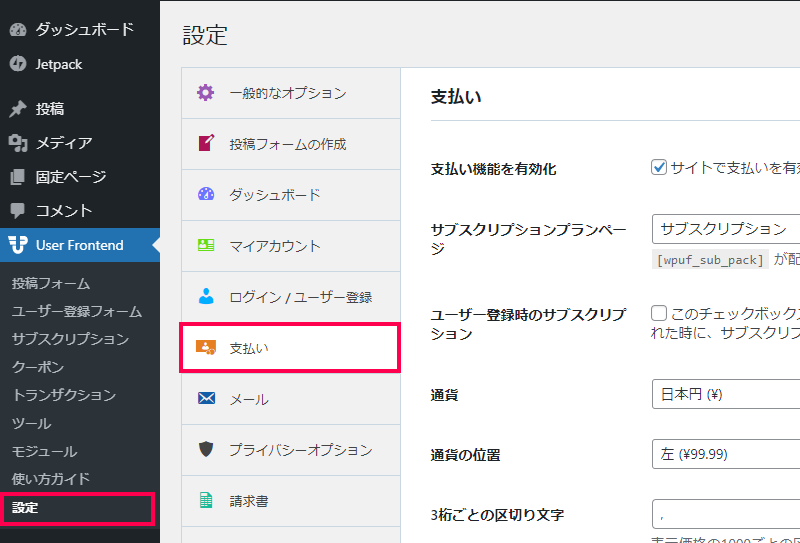Click the Dashboard gauge icon in sidebar
This screenshot has height=543, width=800.
coord(18,30)
